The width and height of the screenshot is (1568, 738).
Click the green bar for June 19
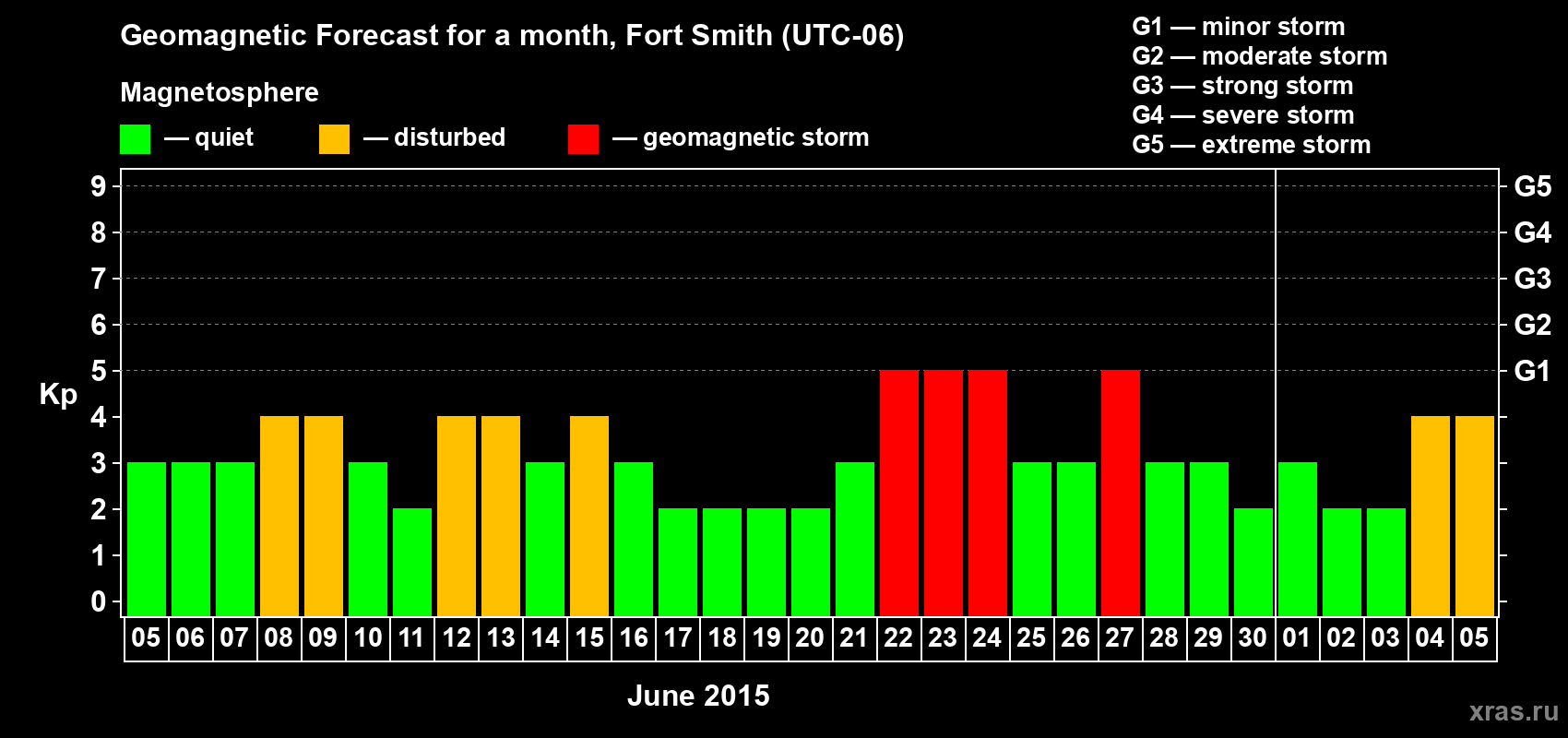coord(766,562)
